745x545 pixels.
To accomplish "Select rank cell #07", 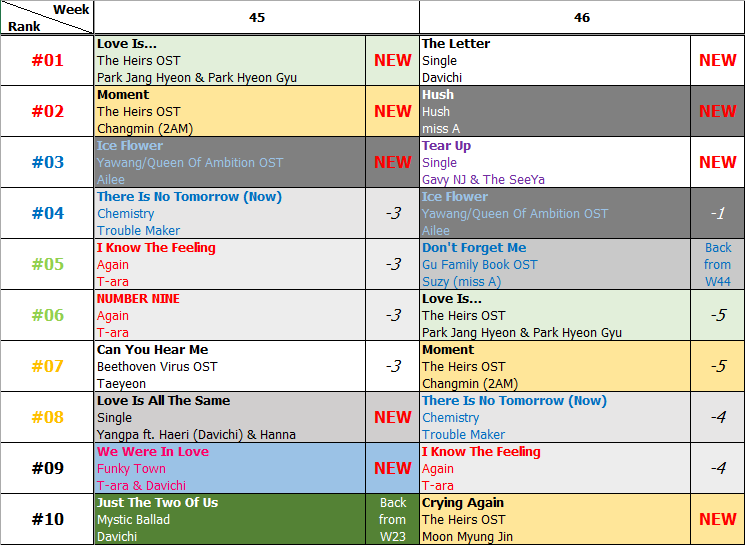I will pyautogui.click(x=47, y=366).
